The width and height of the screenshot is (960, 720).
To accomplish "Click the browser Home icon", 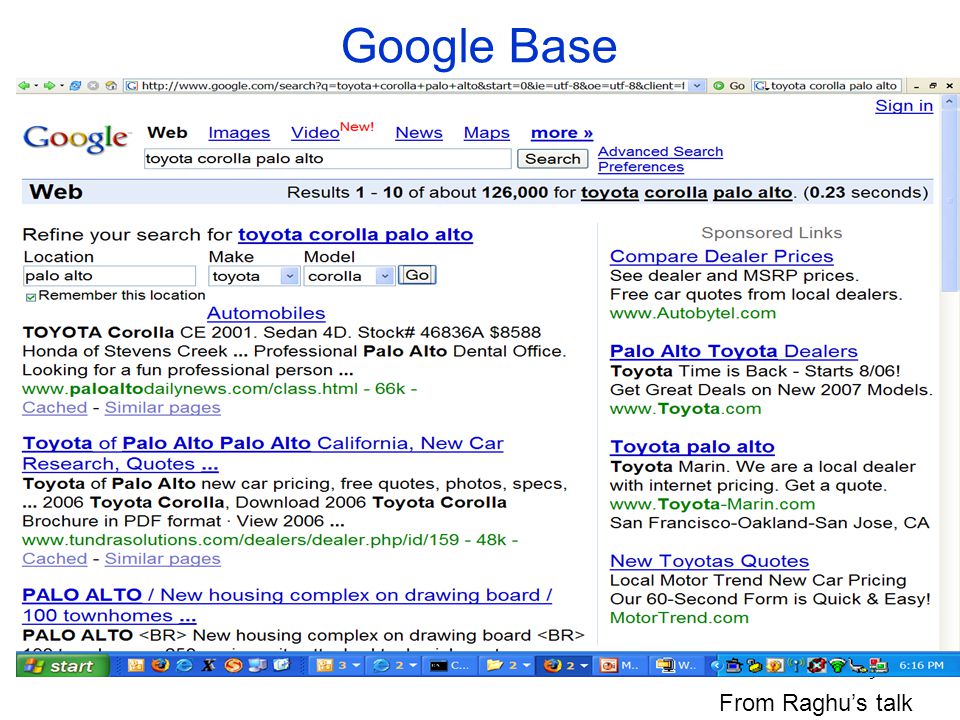I will [111, 86].
